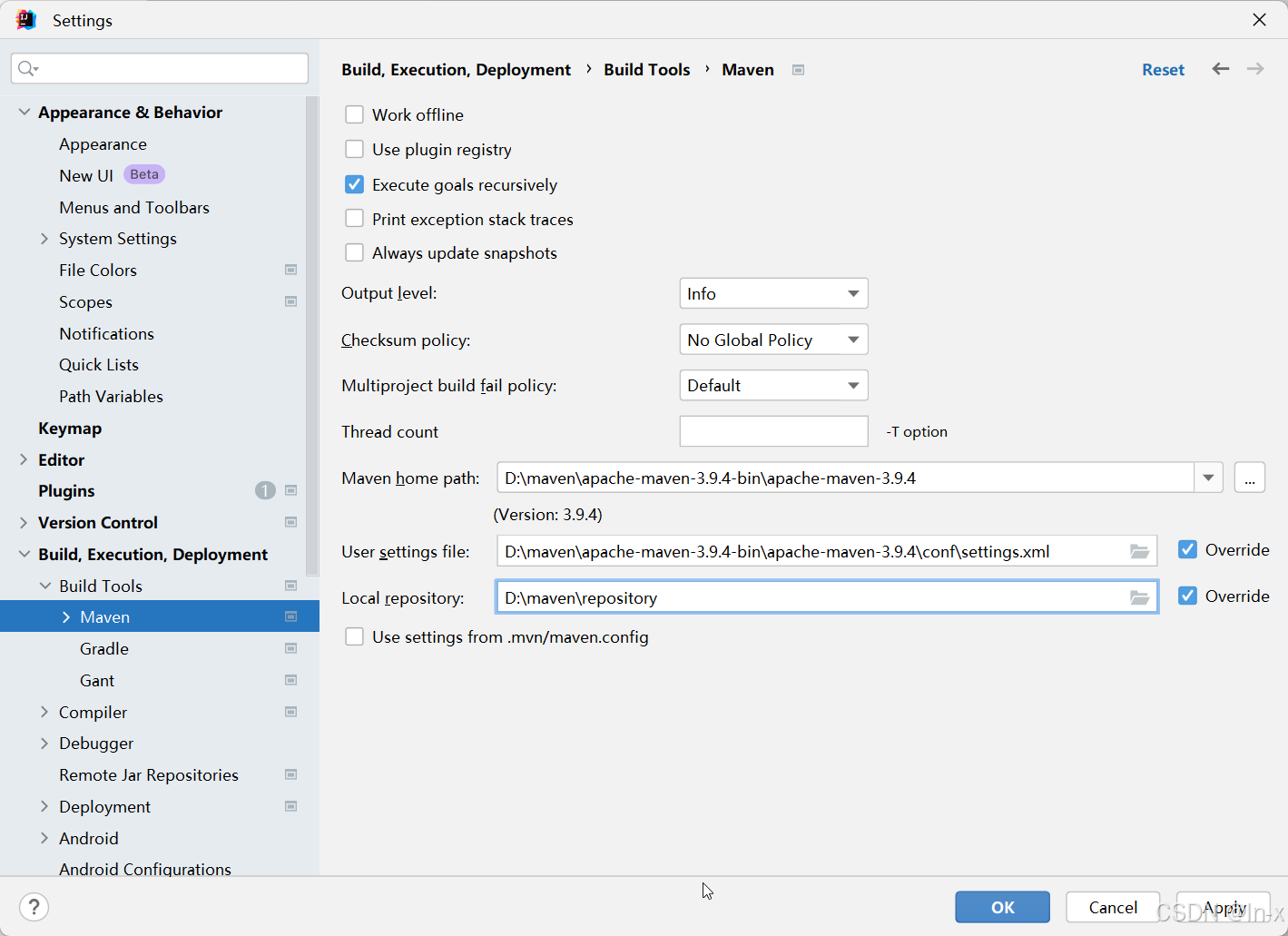Click the settings search field
This screenshot has height=936, width=1288.
tap(160, 69)
